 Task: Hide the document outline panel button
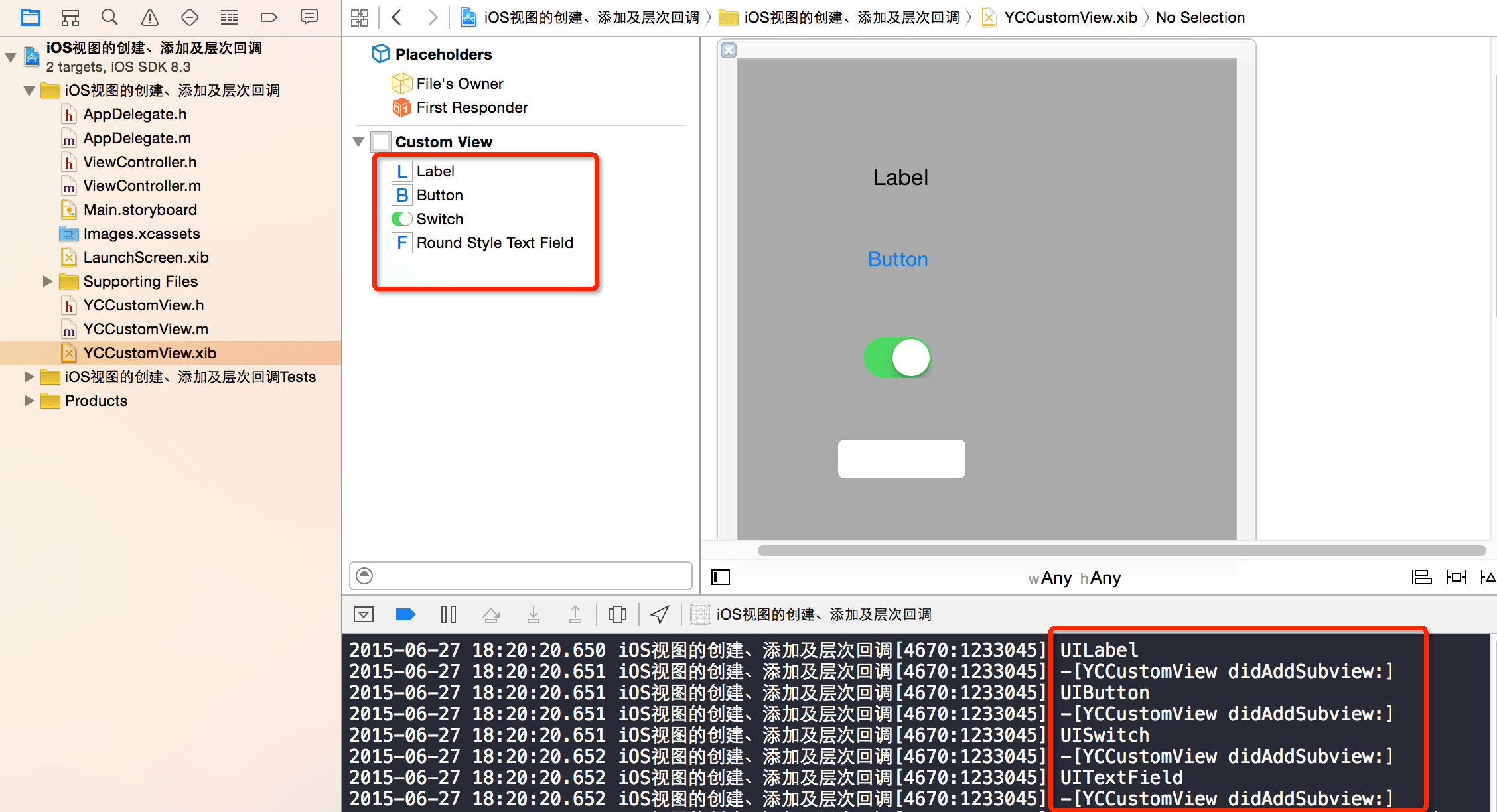point(721,577)
